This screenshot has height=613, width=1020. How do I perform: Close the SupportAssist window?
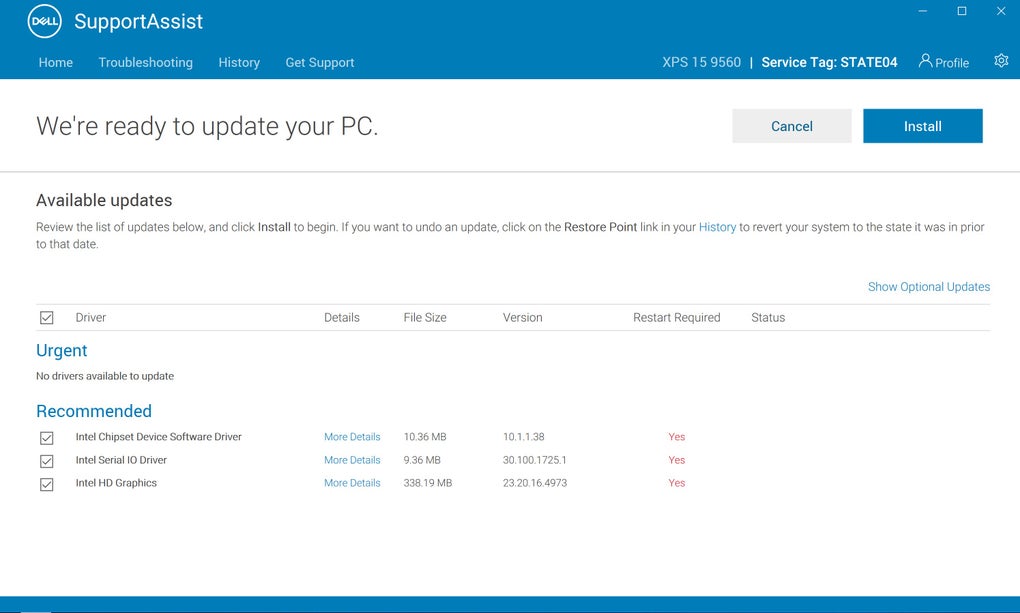pyautogui.click(x=1000, y=11)
